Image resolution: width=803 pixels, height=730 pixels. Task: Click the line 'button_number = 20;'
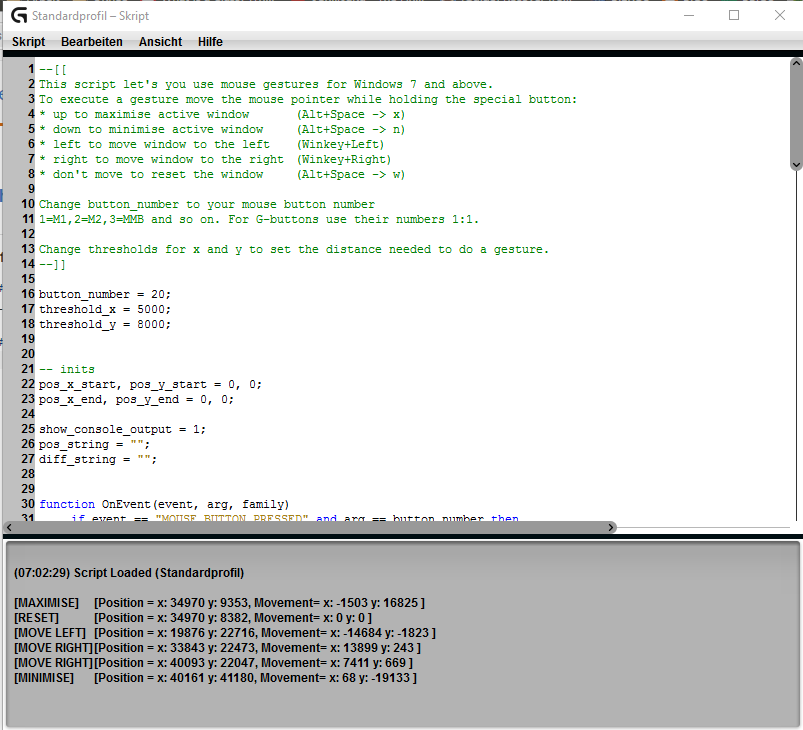pyautogui.click(x=104, y=295)
